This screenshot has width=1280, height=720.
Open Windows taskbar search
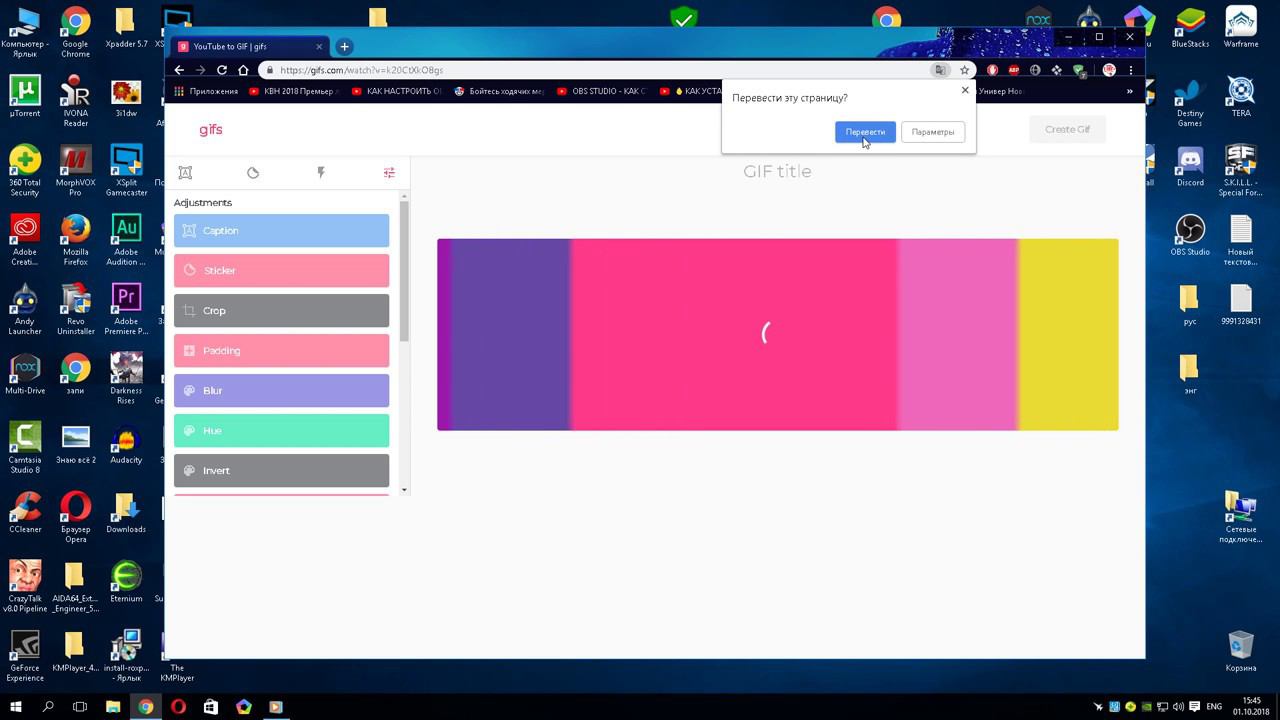pos(48,707)
